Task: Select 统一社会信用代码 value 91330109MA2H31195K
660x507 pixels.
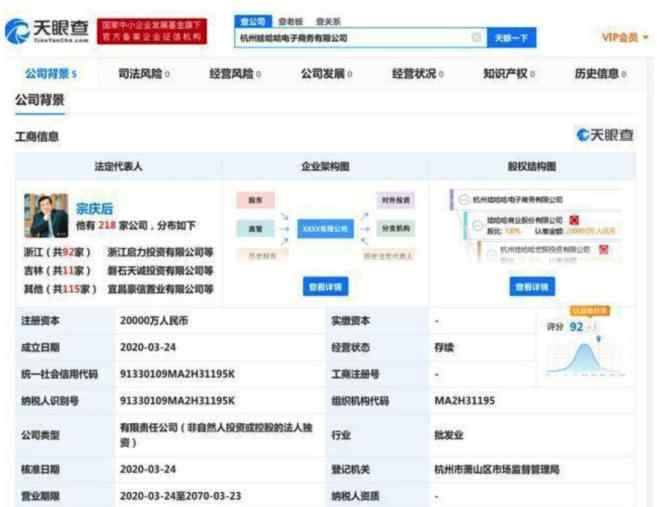Action: point(177,374)
